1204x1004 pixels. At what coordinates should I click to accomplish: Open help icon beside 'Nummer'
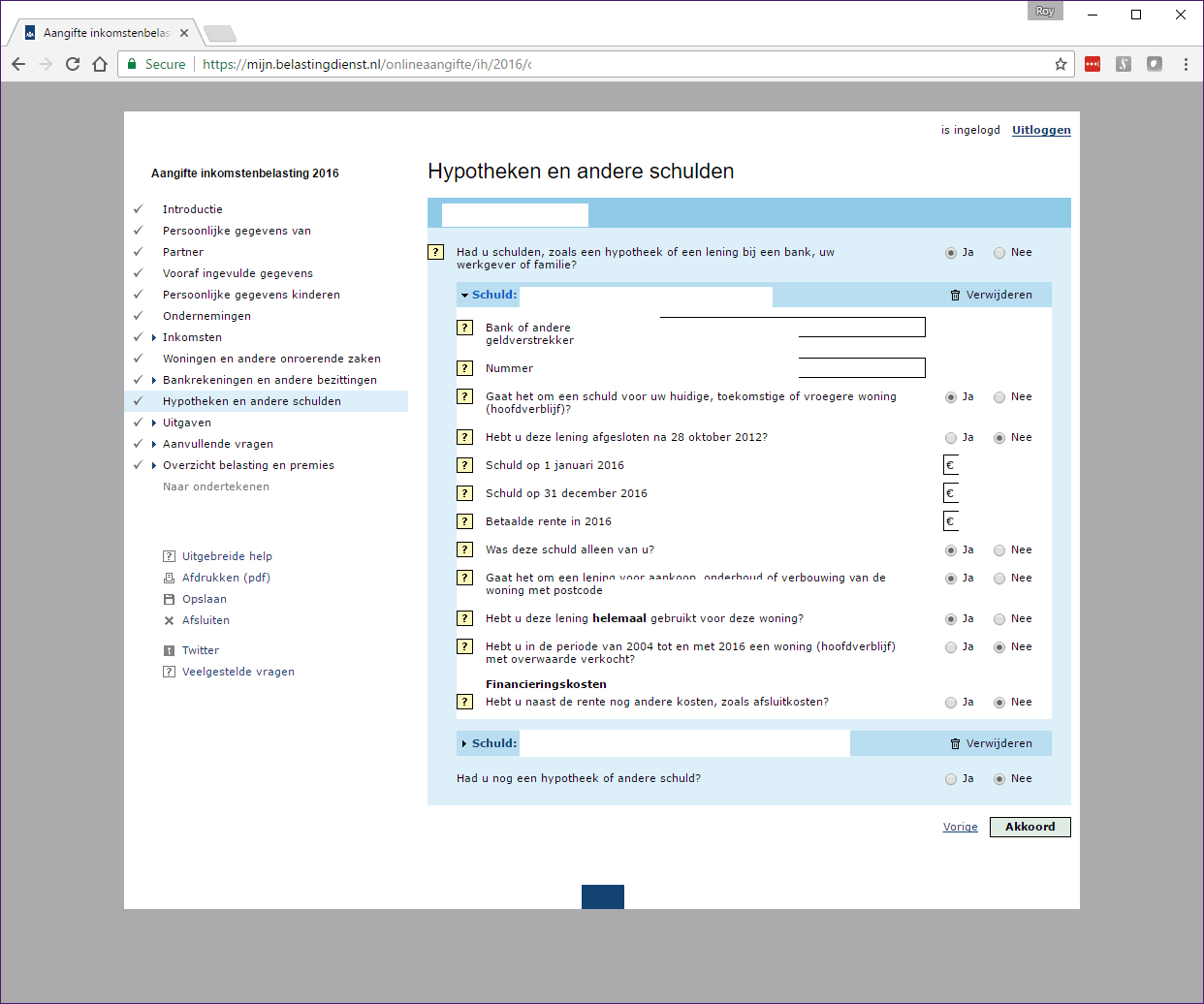pos(464,368)
